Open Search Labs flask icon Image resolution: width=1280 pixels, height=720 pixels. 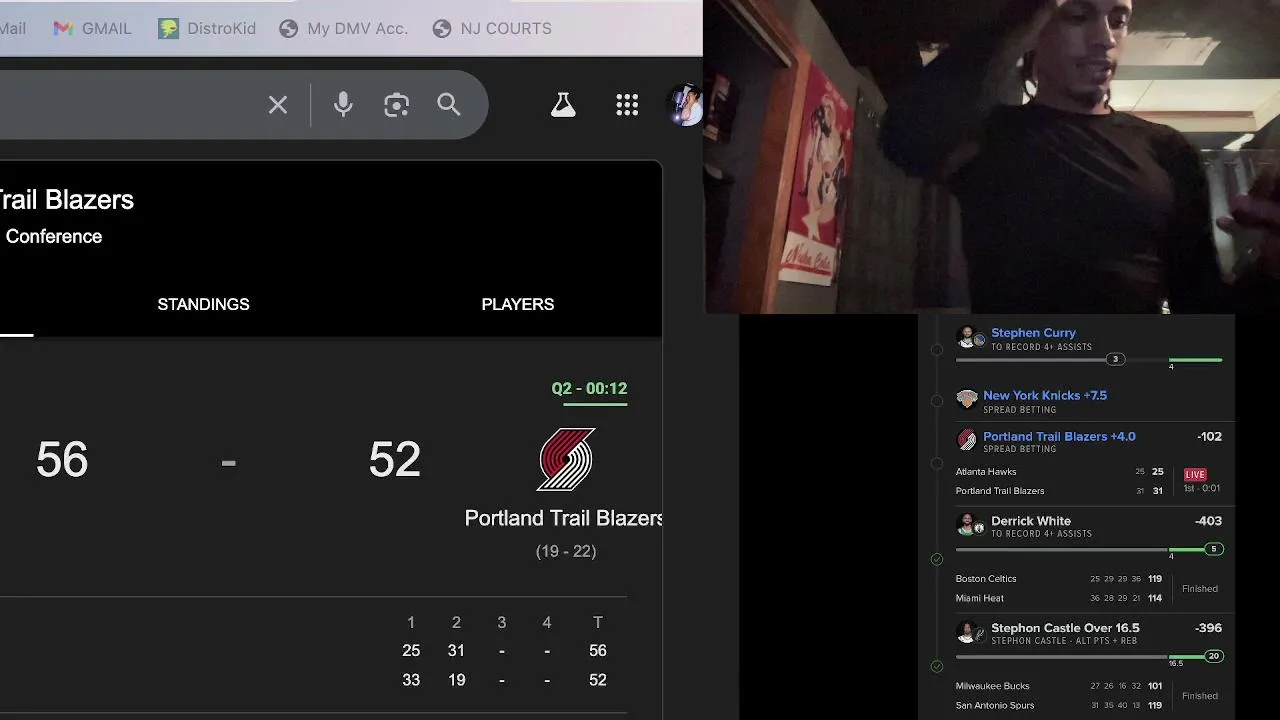[563, 105]
